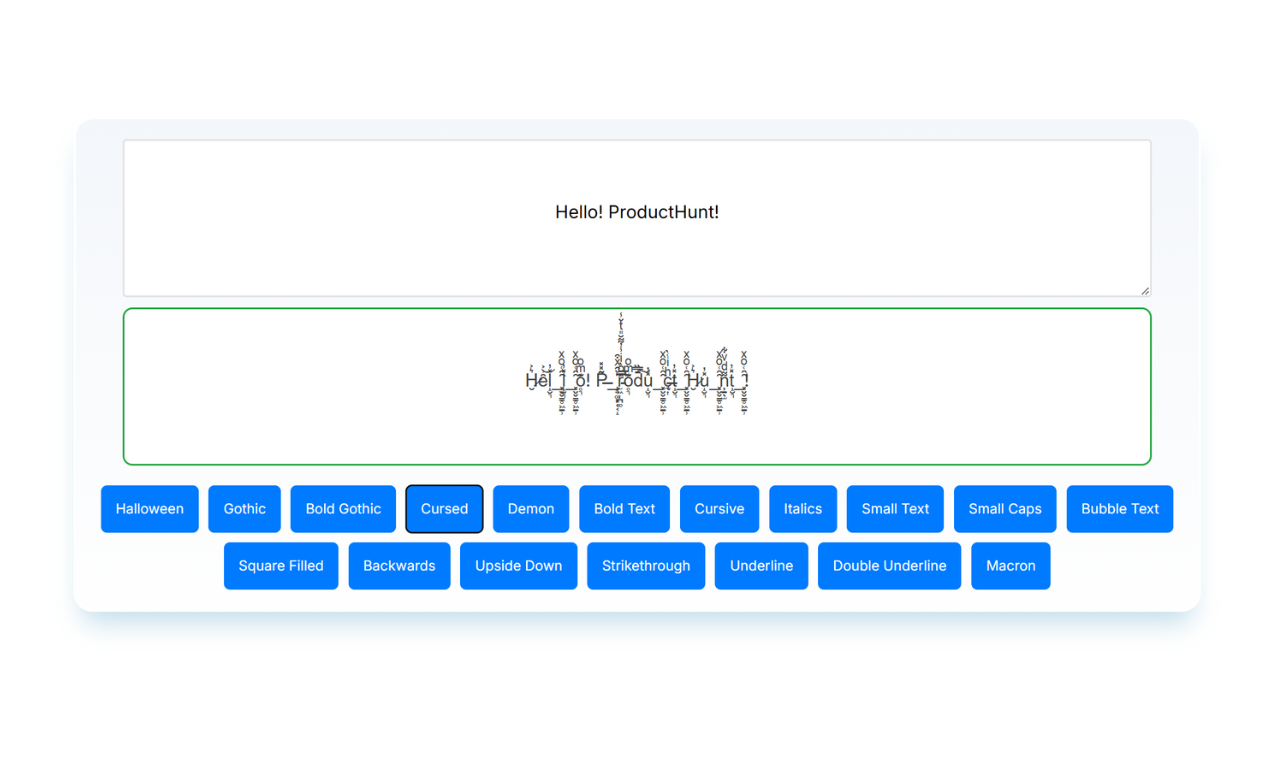Apply Bubble Text style

1120,509
